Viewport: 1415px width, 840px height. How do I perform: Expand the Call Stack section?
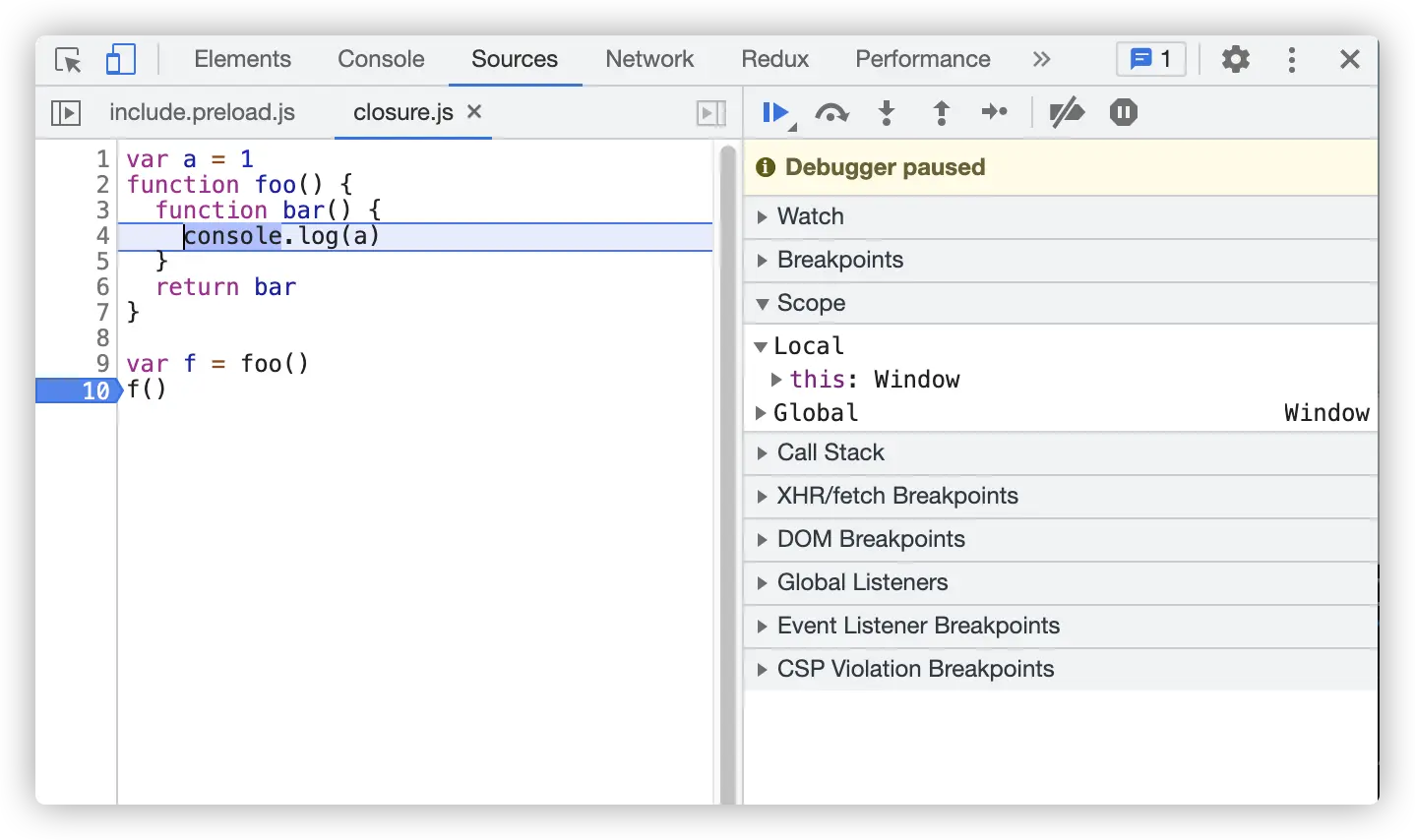pyautogui.click(x=831, y=452)
